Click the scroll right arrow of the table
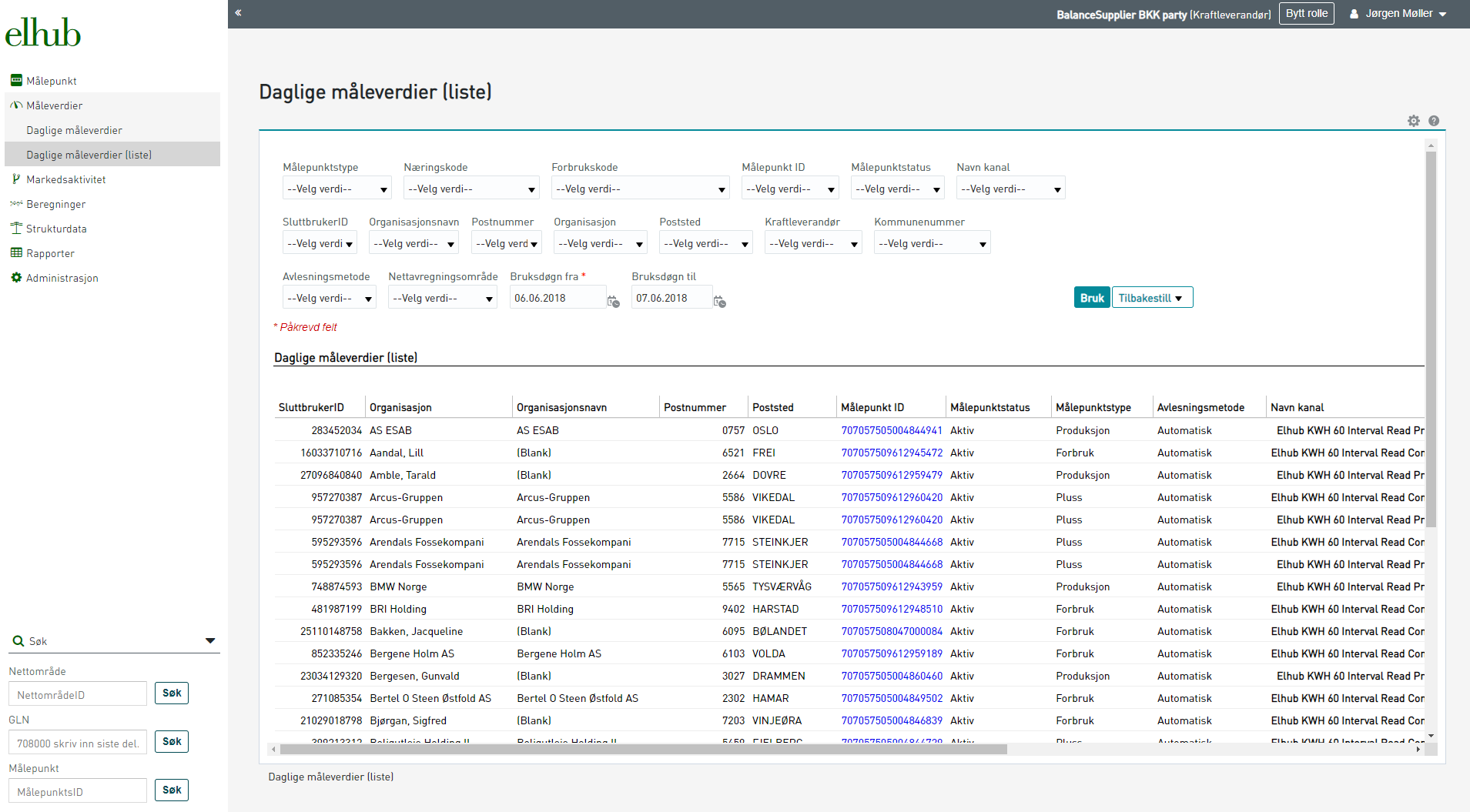Viewport: 1470px width, 812px height. [x=1418, y=749]
